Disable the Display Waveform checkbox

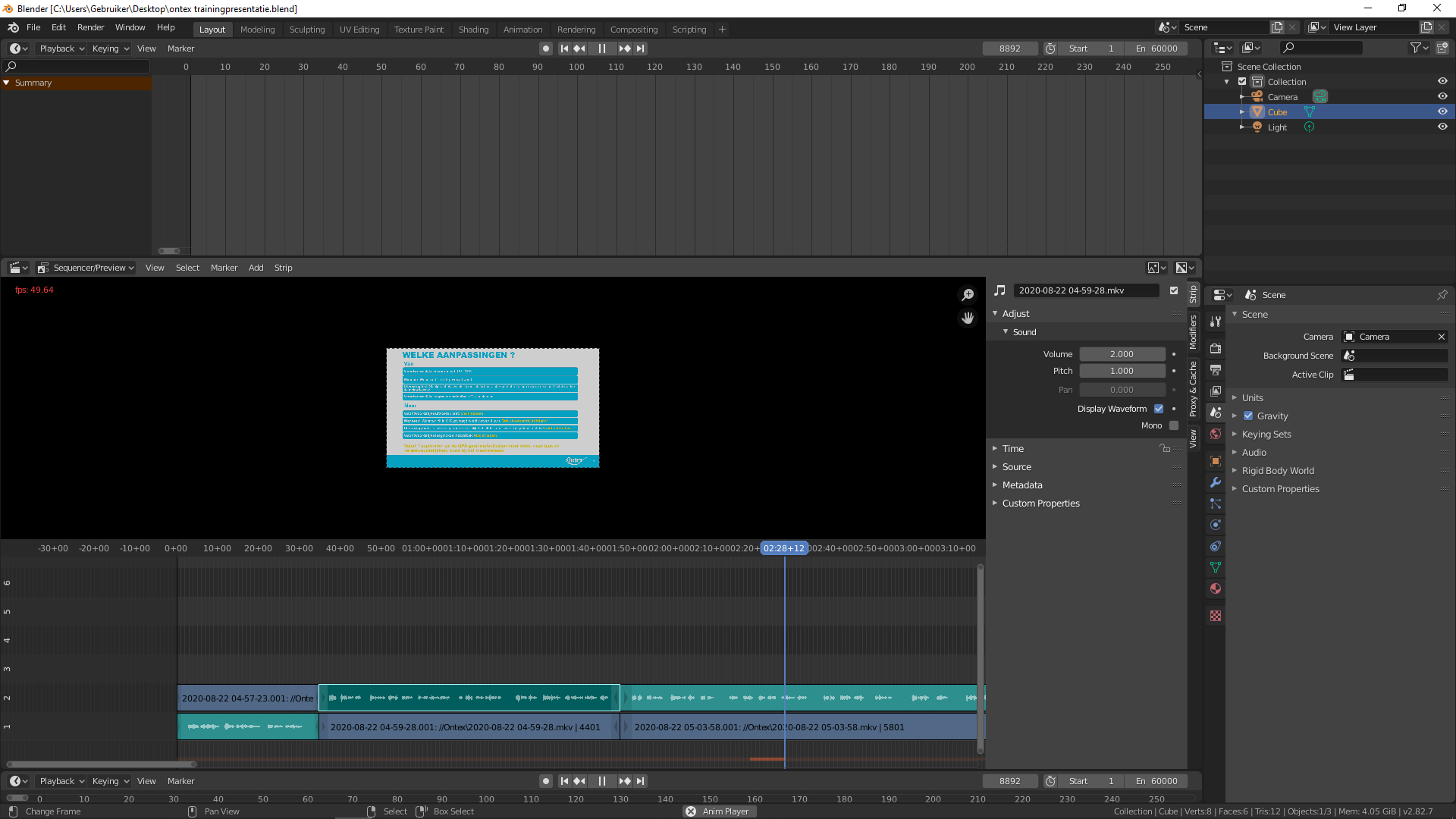(1159, 409)
